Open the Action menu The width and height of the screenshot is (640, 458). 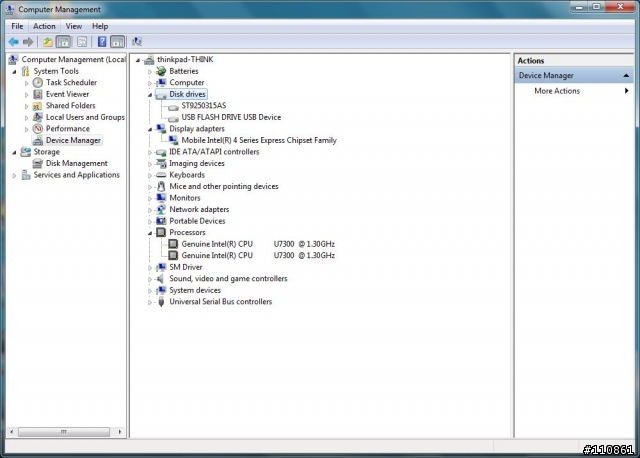click(x=44, y=26)
